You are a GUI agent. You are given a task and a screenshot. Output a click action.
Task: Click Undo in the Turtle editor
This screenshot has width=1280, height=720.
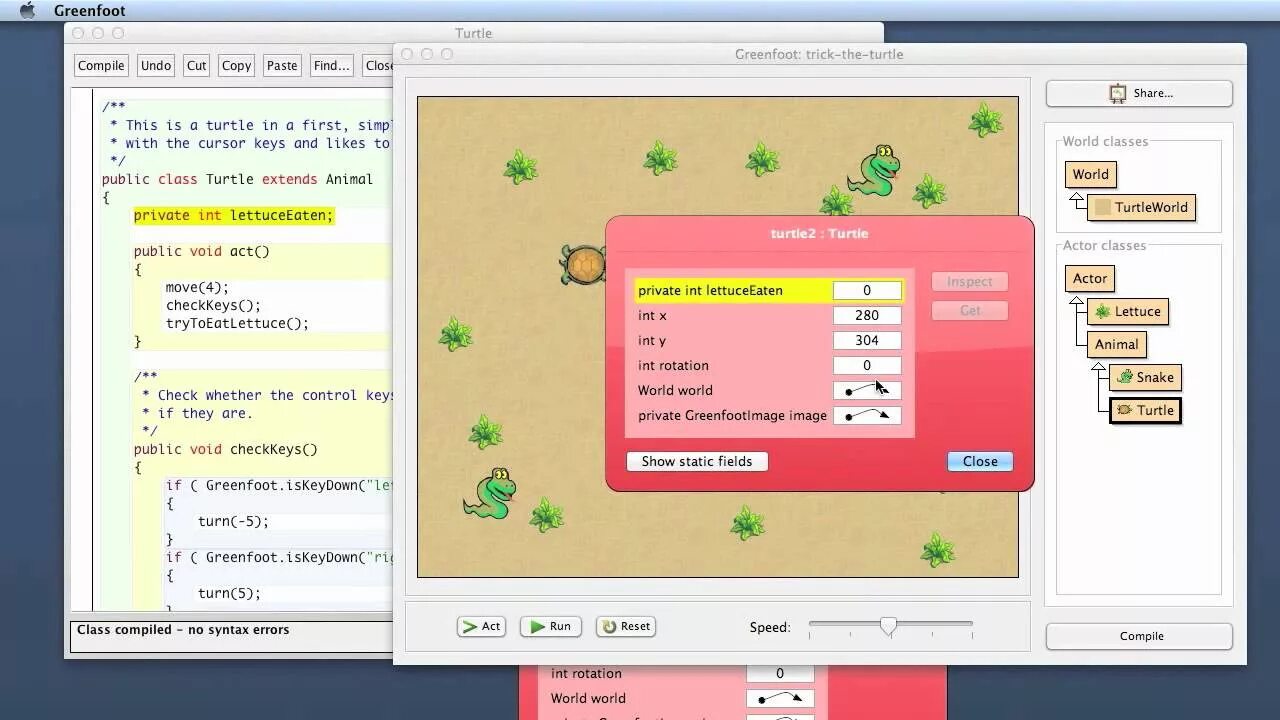click(156, 66)
